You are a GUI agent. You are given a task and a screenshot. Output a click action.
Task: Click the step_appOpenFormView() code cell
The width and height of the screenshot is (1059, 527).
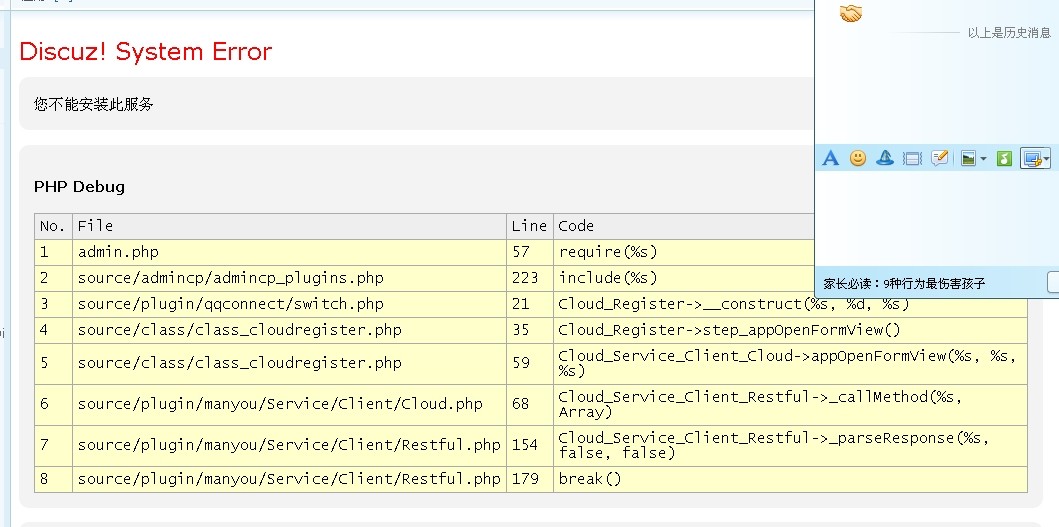point(790,330)
